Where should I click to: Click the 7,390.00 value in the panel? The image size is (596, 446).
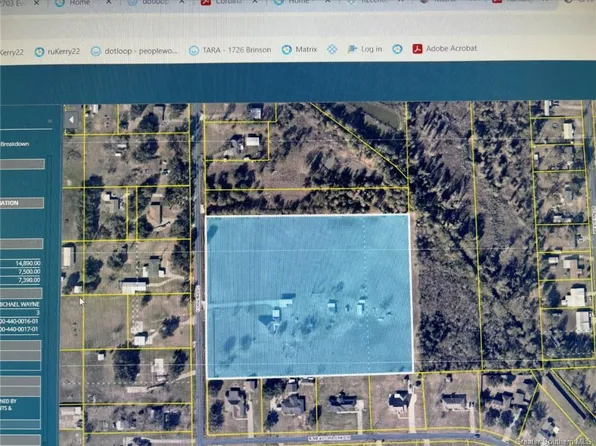coord(29,280)
